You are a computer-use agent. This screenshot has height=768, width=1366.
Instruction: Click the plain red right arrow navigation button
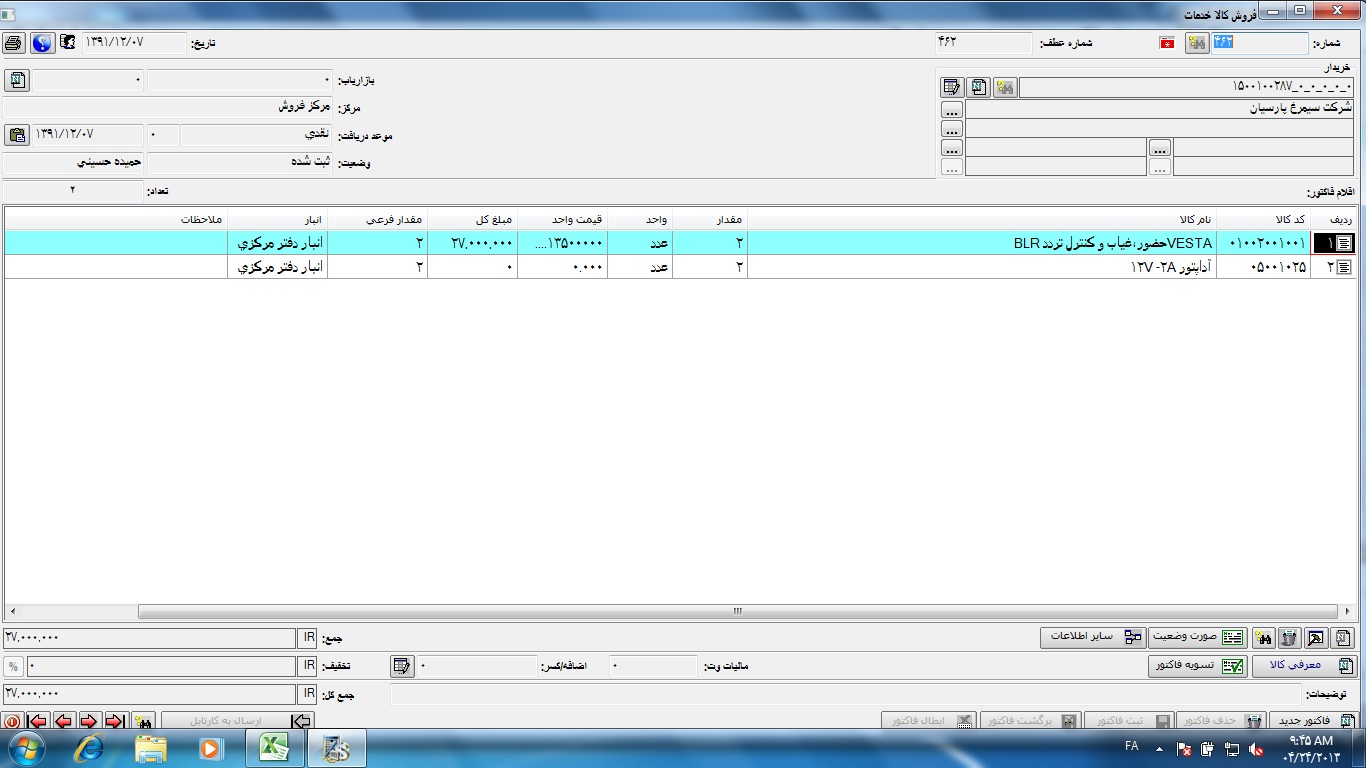click(89, 721)
